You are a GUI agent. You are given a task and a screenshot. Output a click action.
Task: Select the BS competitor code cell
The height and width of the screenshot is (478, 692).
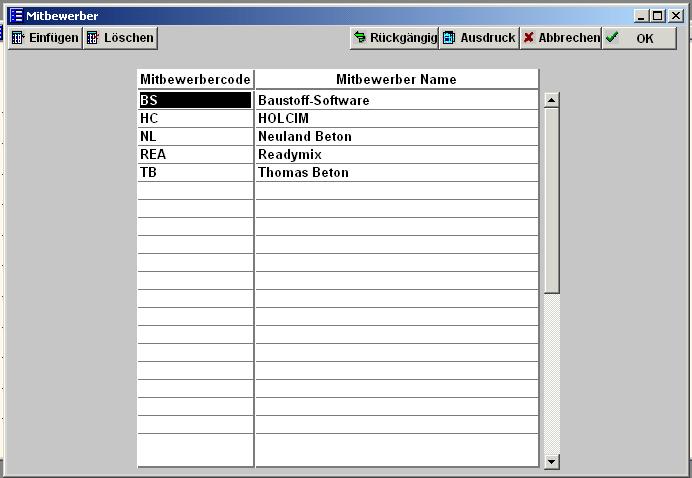[x=195, y=100]
